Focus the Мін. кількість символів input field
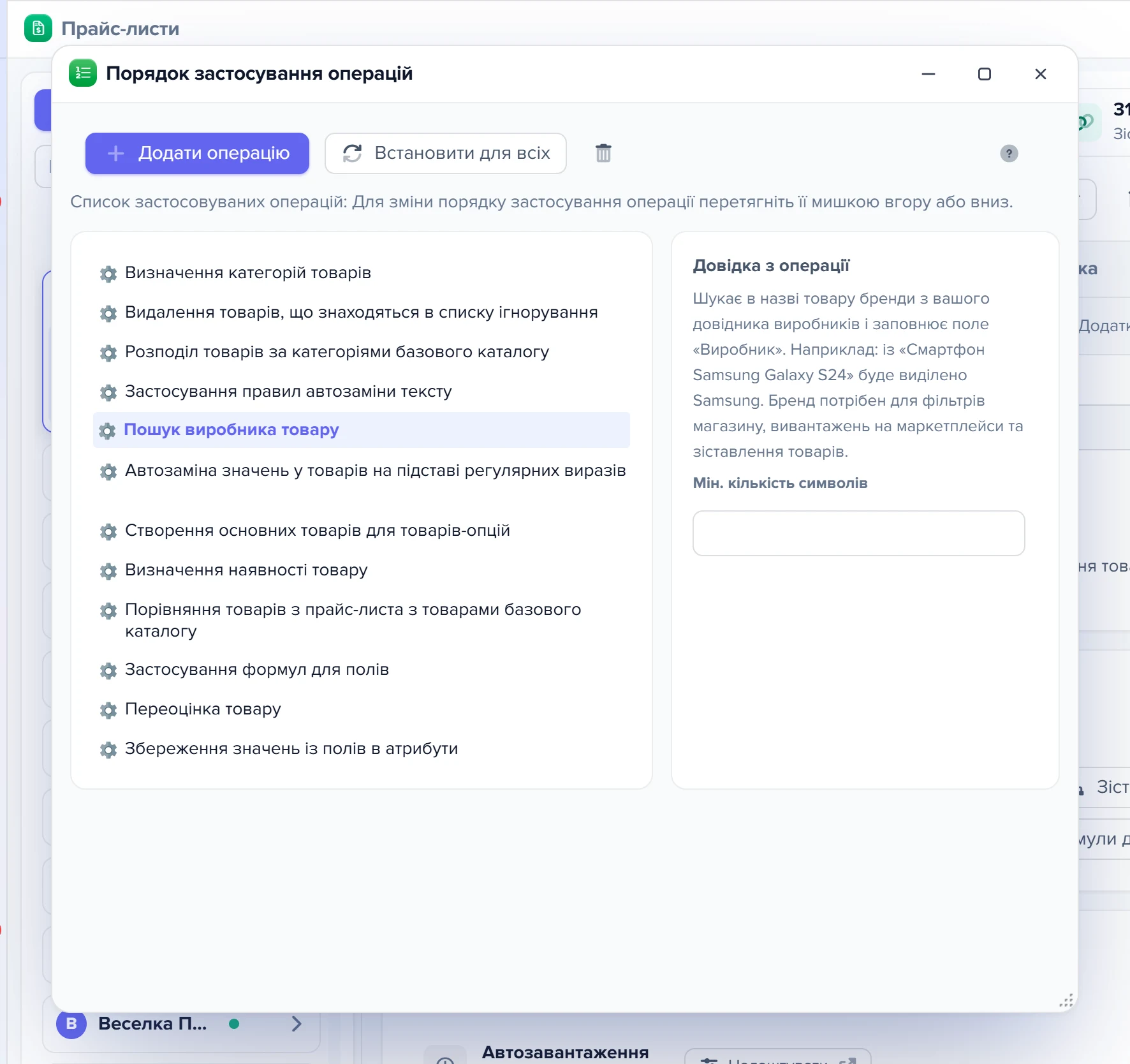Viewport: 1130px width, 1064px height. [858, 533]
